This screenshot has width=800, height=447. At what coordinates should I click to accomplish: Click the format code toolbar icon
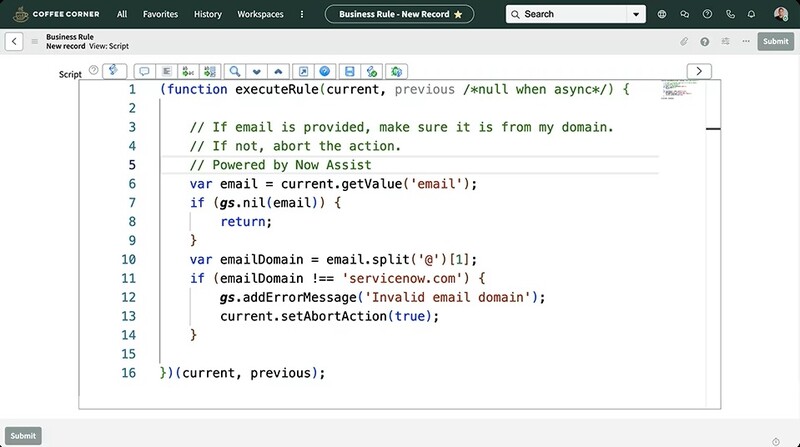click(x=166, y=71)
